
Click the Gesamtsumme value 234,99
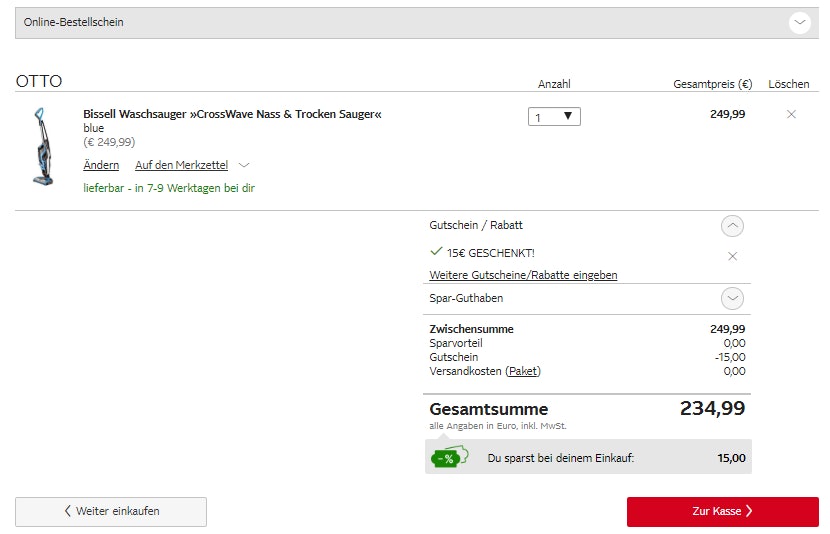point(712,408)
